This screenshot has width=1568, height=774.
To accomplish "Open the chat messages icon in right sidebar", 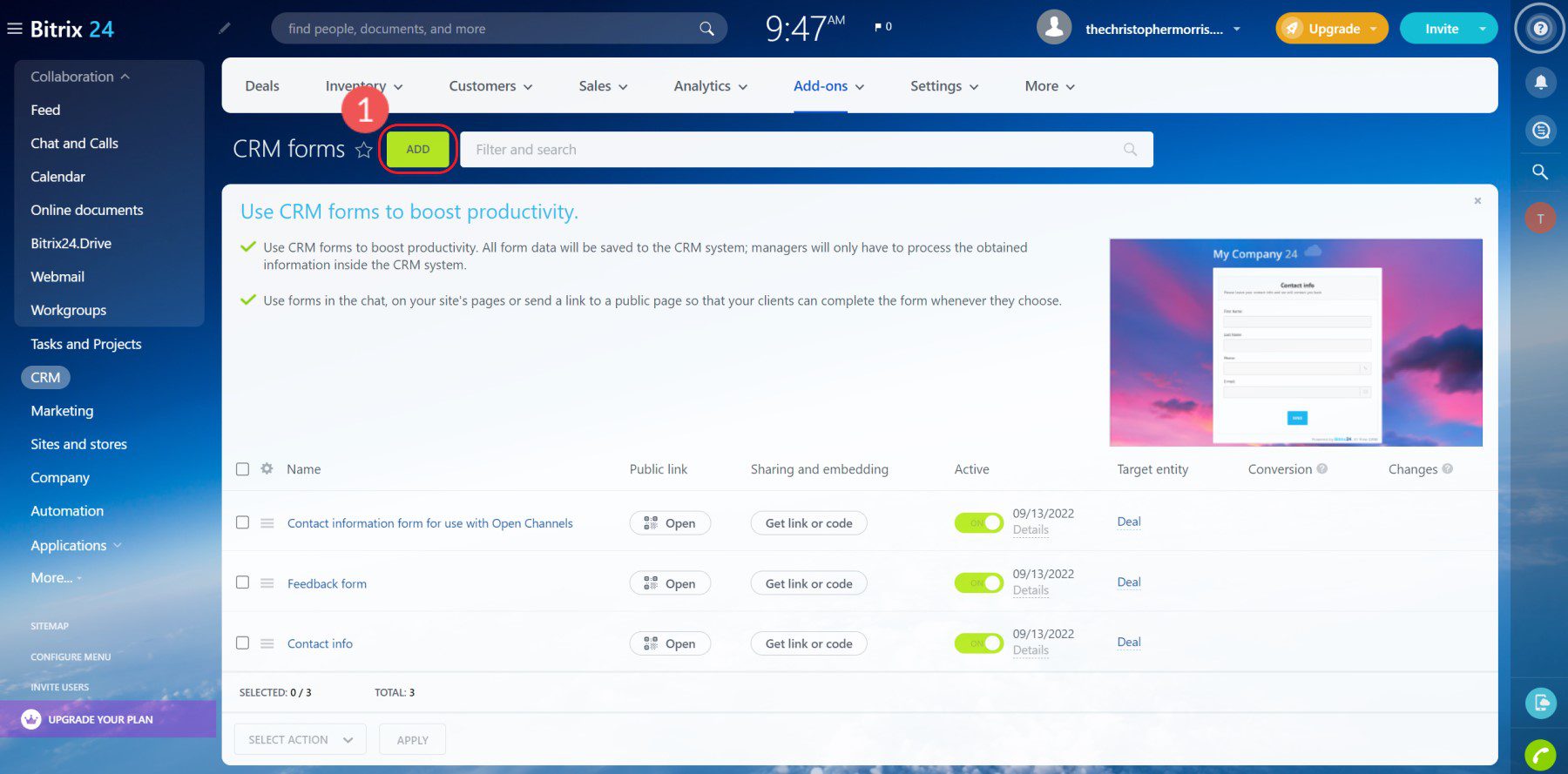I will point(1540,131).
